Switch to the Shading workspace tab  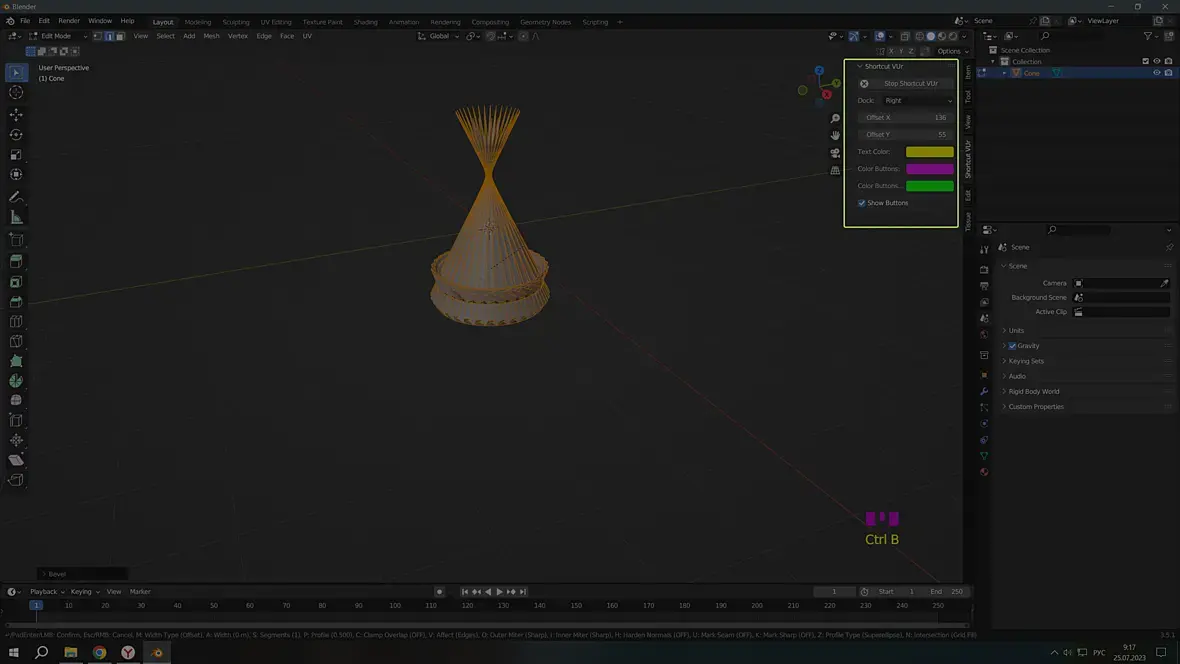[x=365, y=22]
